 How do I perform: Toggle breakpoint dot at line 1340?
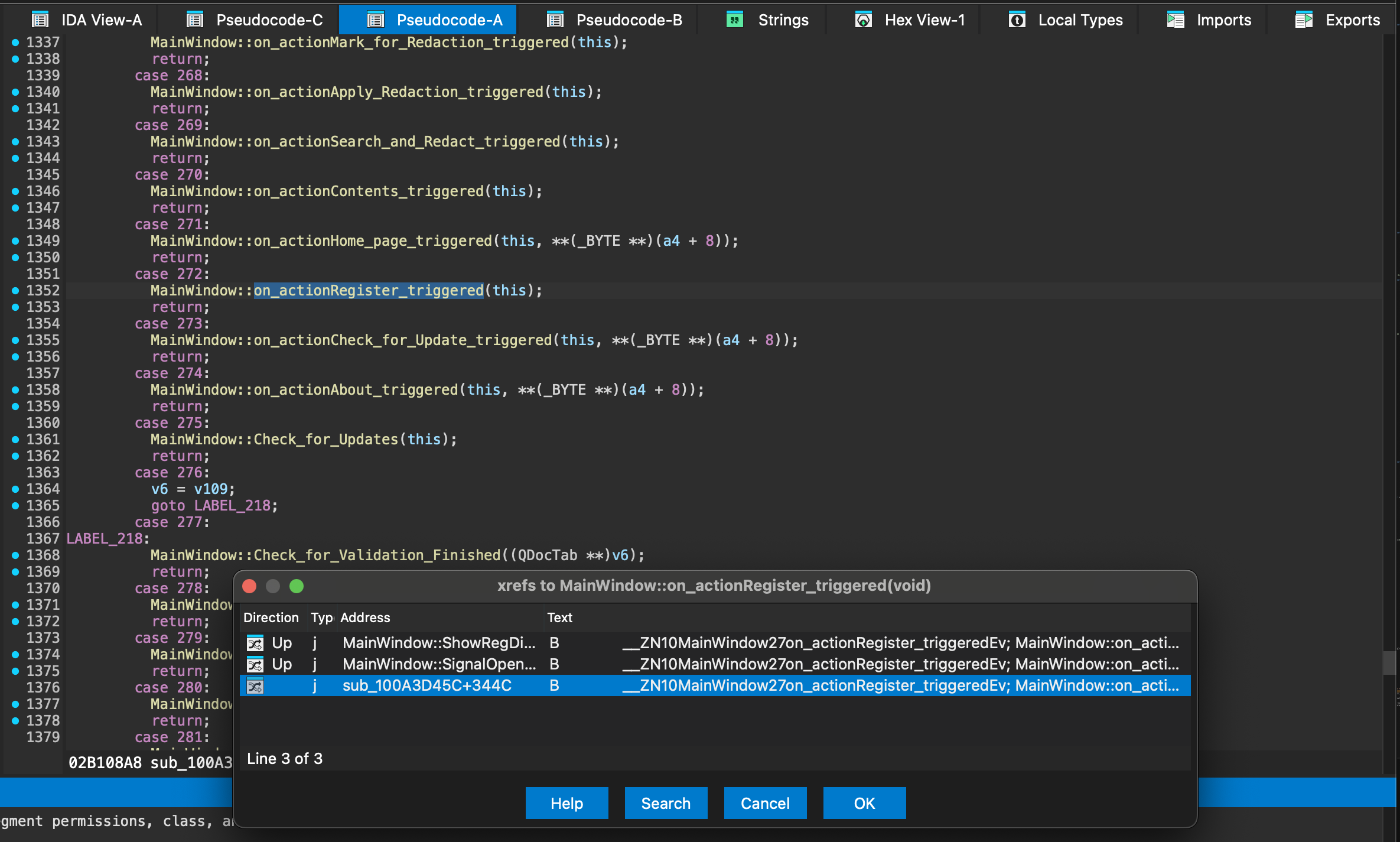pos(15,92)
